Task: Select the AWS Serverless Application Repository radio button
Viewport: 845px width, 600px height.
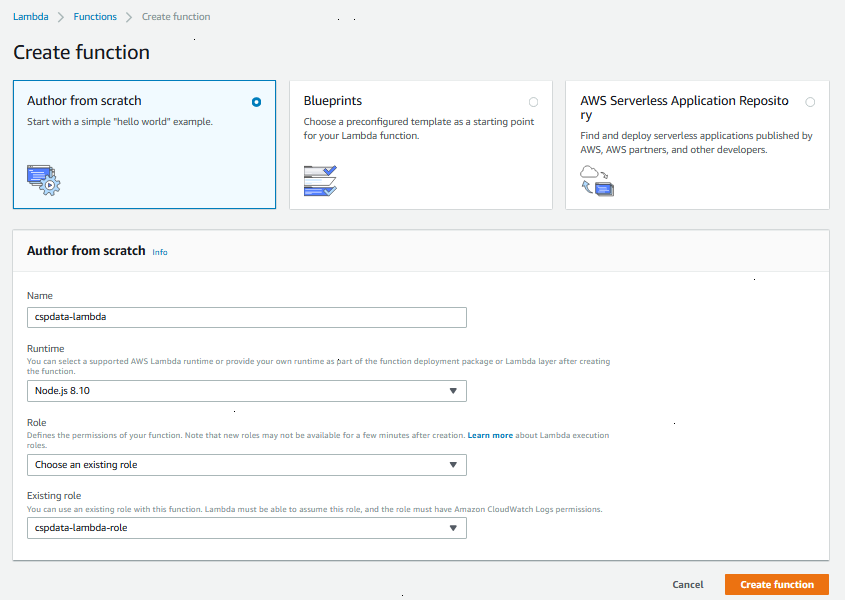Action: click(810, 101)
